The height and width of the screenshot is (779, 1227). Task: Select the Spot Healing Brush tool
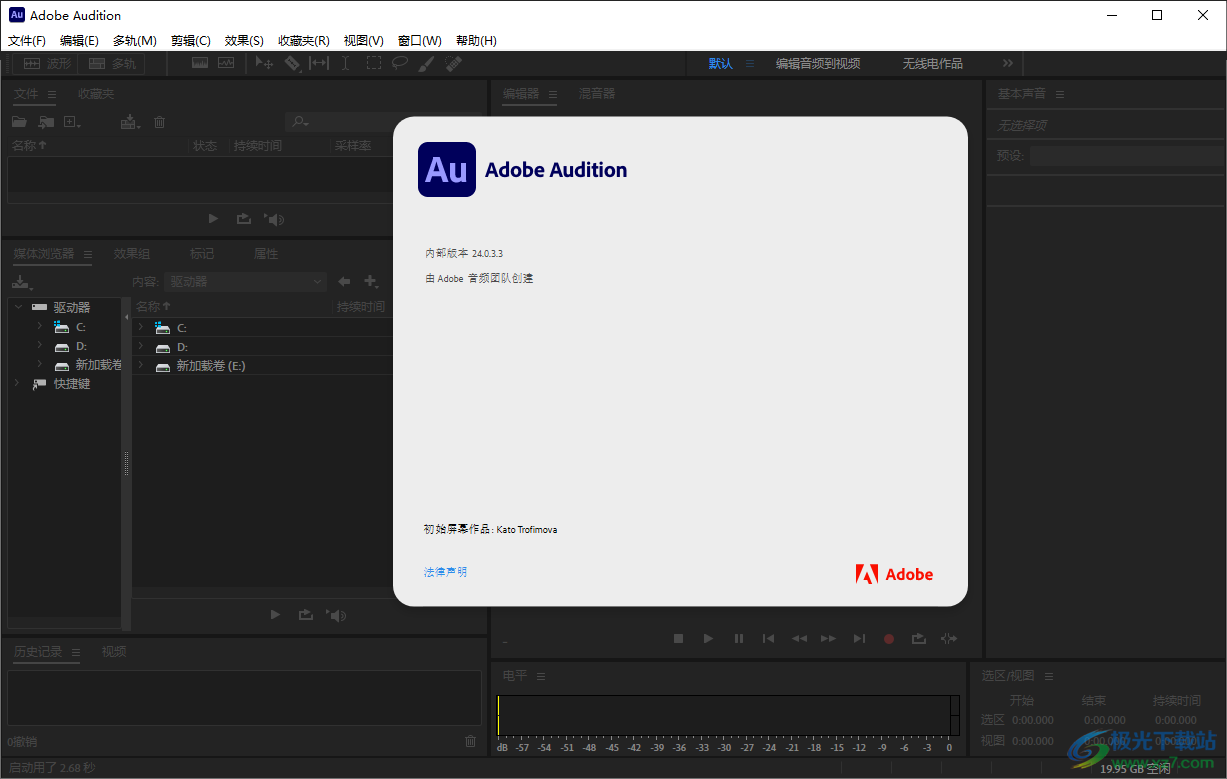(x=452, y=62)
